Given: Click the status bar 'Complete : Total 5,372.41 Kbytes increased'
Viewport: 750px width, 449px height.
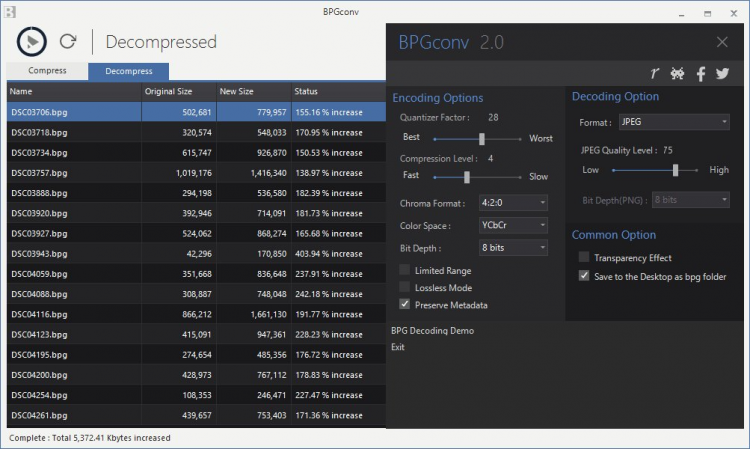Looking at the screenshot, I should [x=90, y=438].
